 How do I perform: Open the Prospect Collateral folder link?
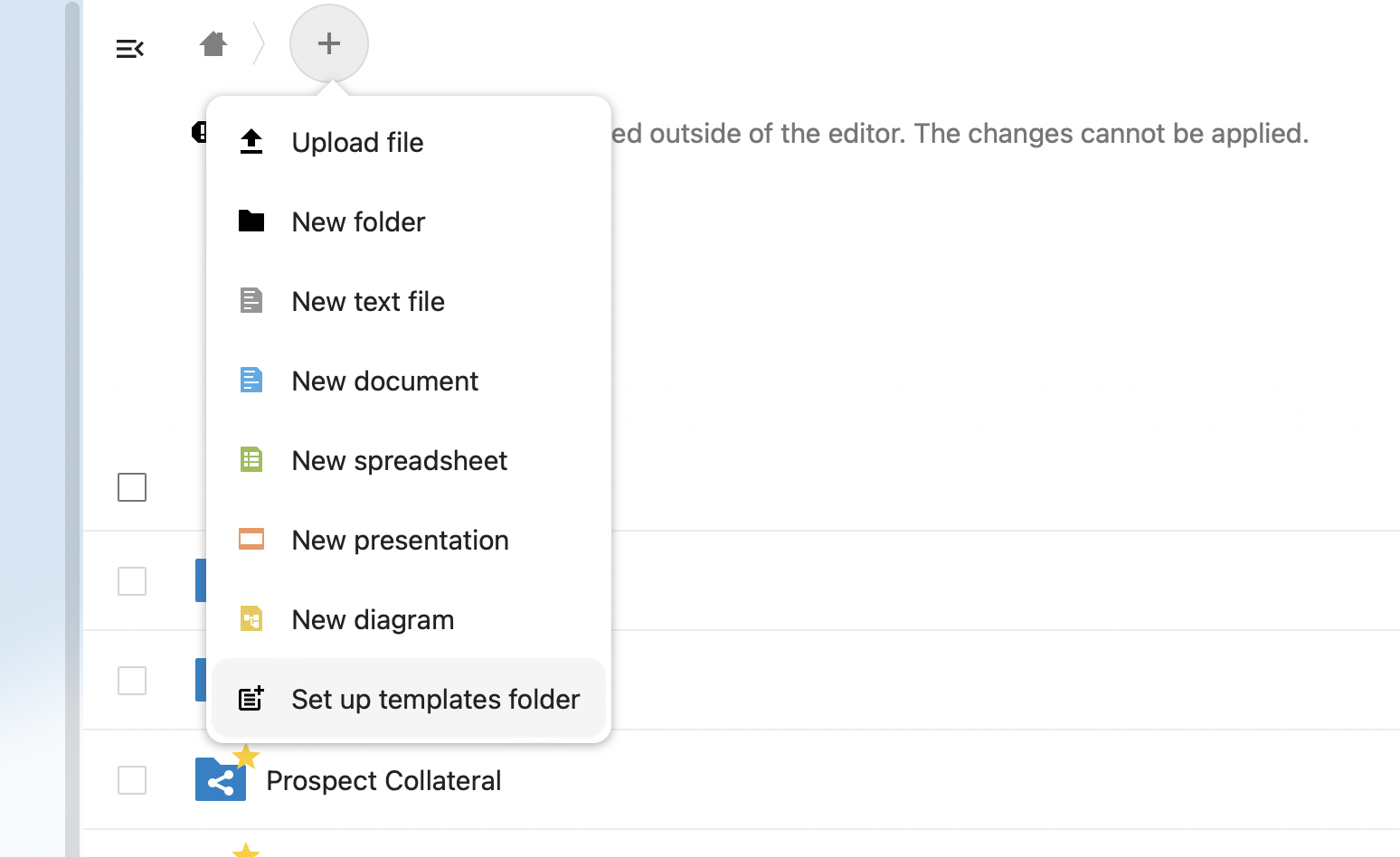(383, 780)
